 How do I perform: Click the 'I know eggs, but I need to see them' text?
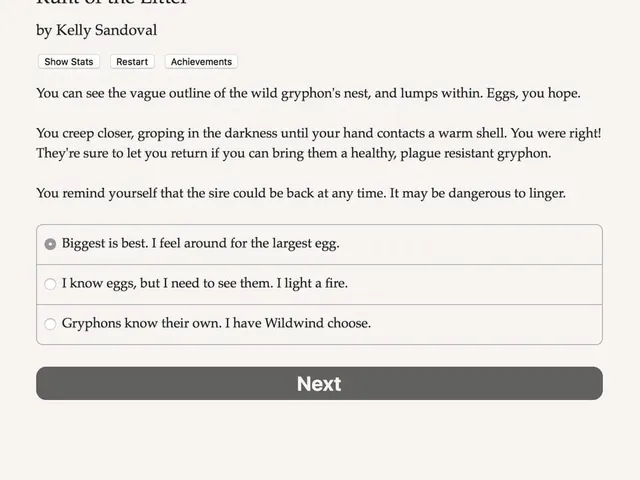coord(167,283)
